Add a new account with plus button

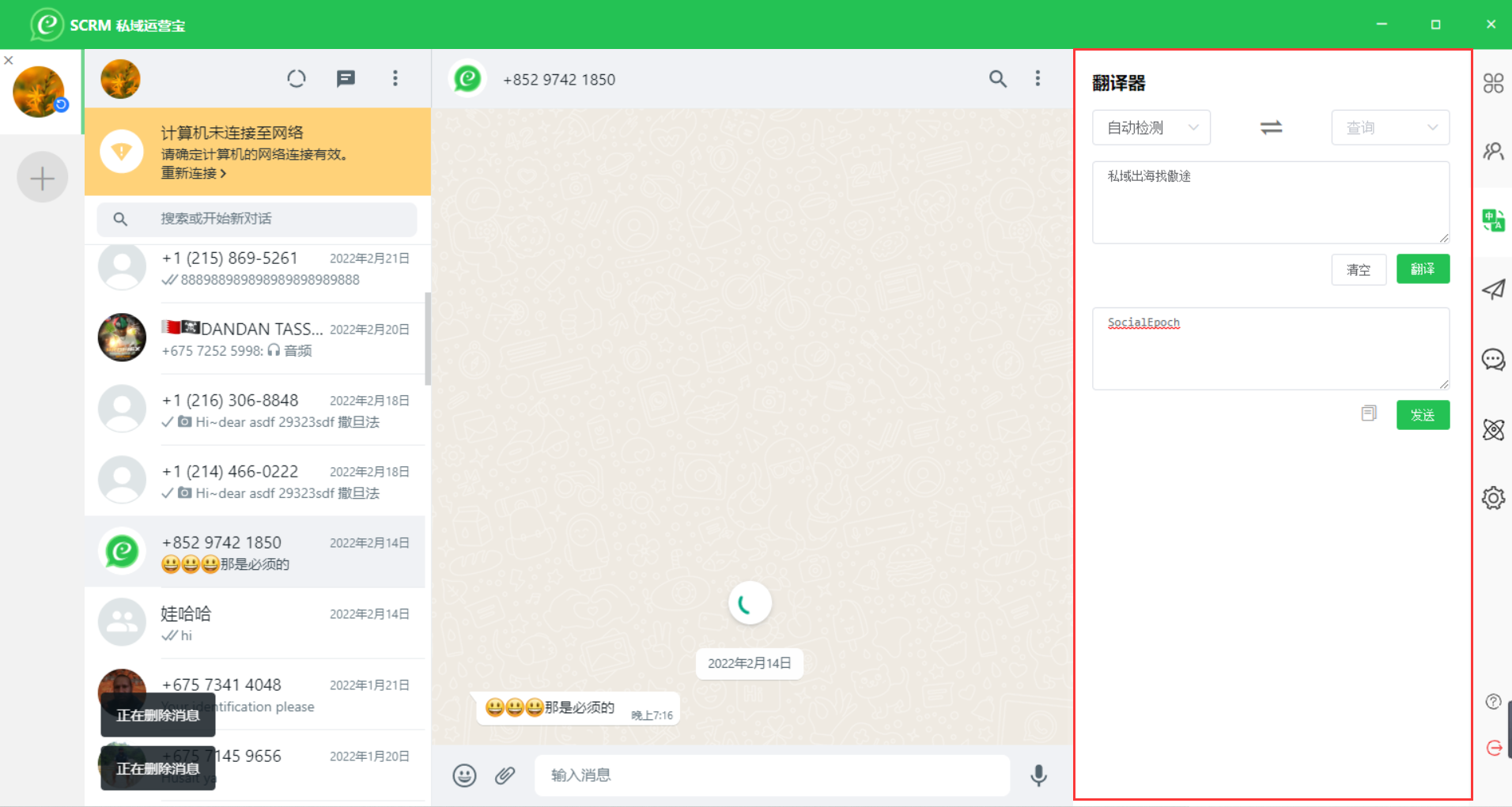point(42,178)
